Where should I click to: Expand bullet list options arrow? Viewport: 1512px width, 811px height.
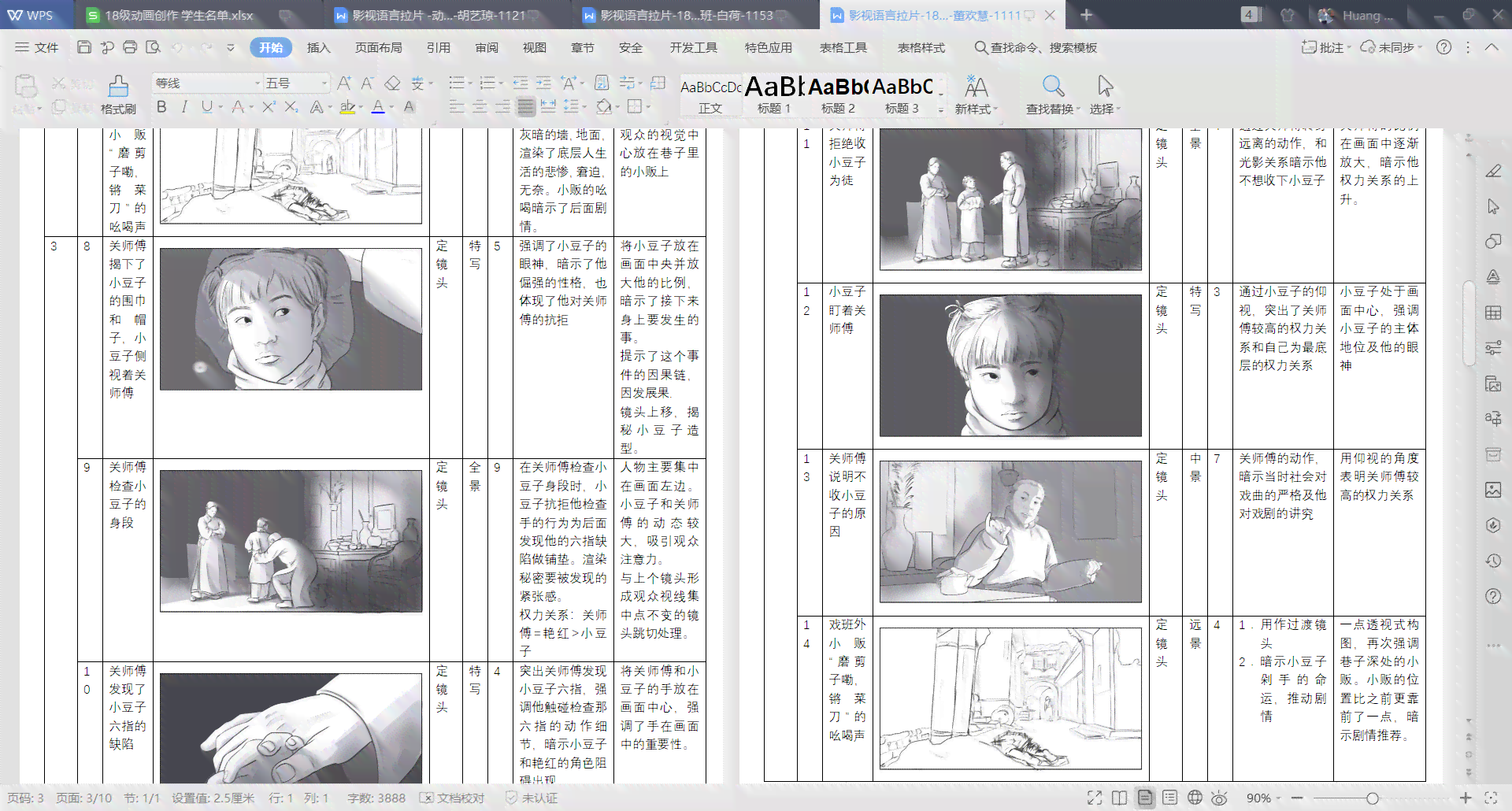coord(470,83)
